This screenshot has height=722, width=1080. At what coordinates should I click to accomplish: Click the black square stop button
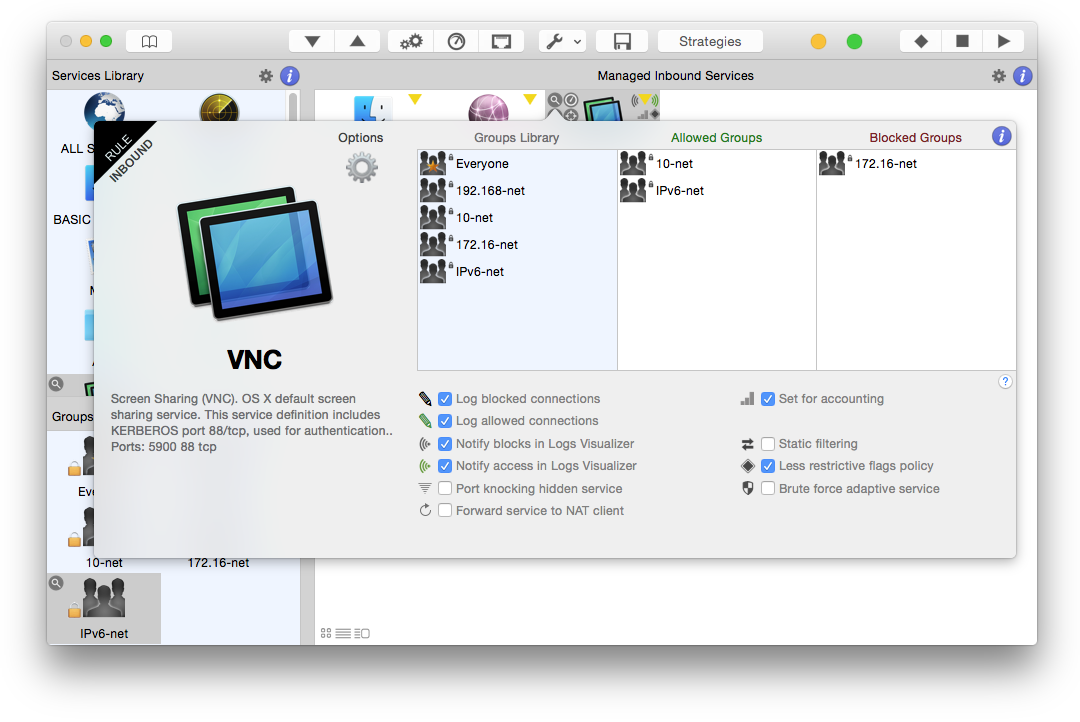pos(962,41)
